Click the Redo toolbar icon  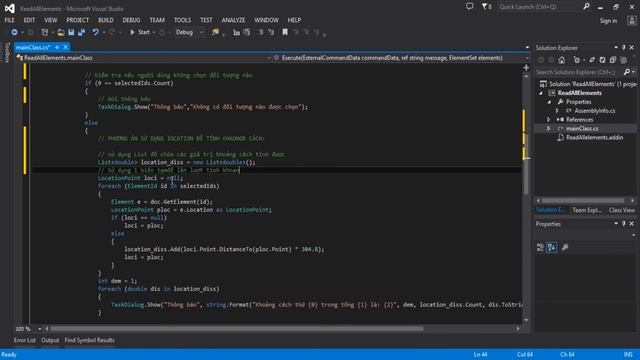tap(112, 32)
